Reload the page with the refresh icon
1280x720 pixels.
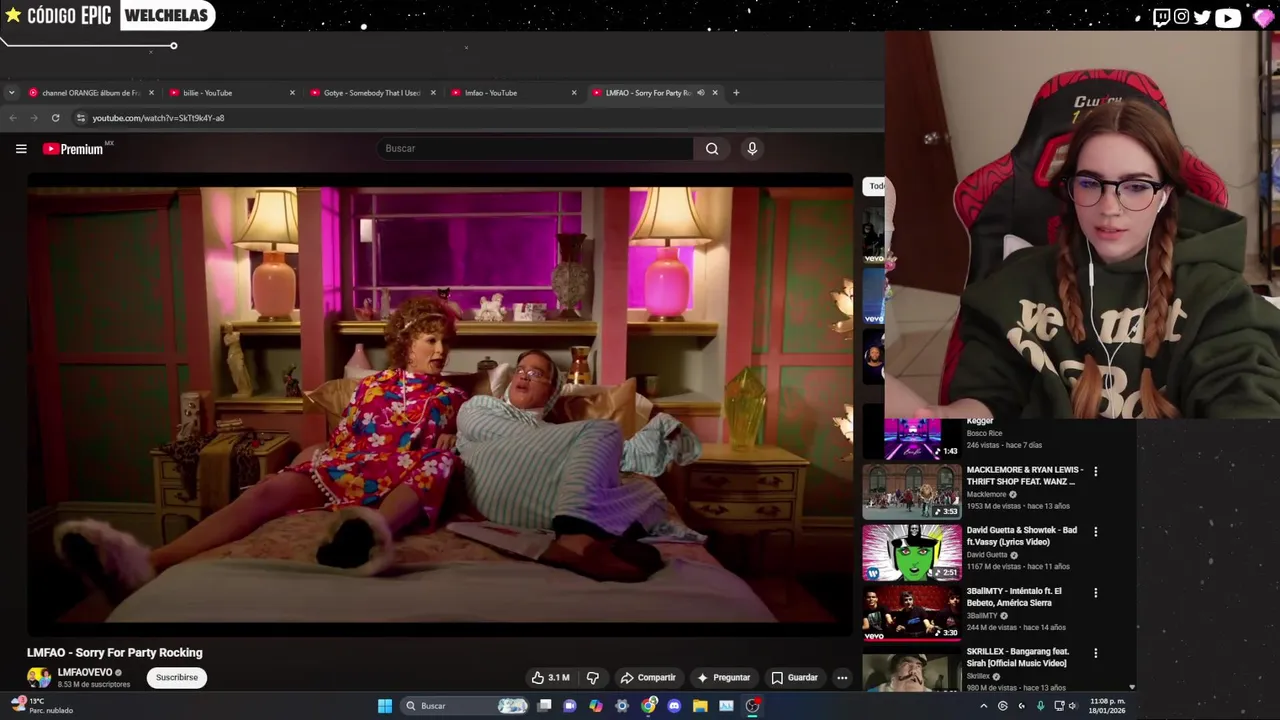click(55, 118)
